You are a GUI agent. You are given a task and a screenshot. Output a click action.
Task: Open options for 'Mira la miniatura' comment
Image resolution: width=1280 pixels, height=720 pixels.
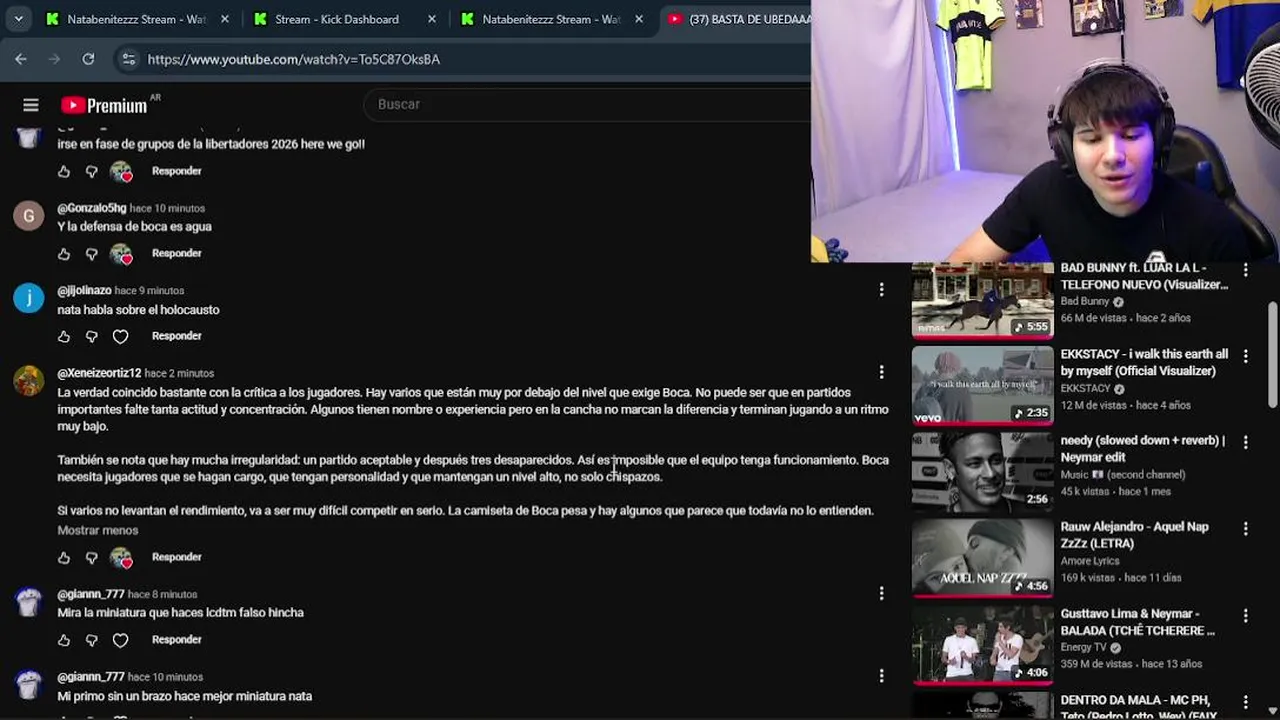coord(881,593)
